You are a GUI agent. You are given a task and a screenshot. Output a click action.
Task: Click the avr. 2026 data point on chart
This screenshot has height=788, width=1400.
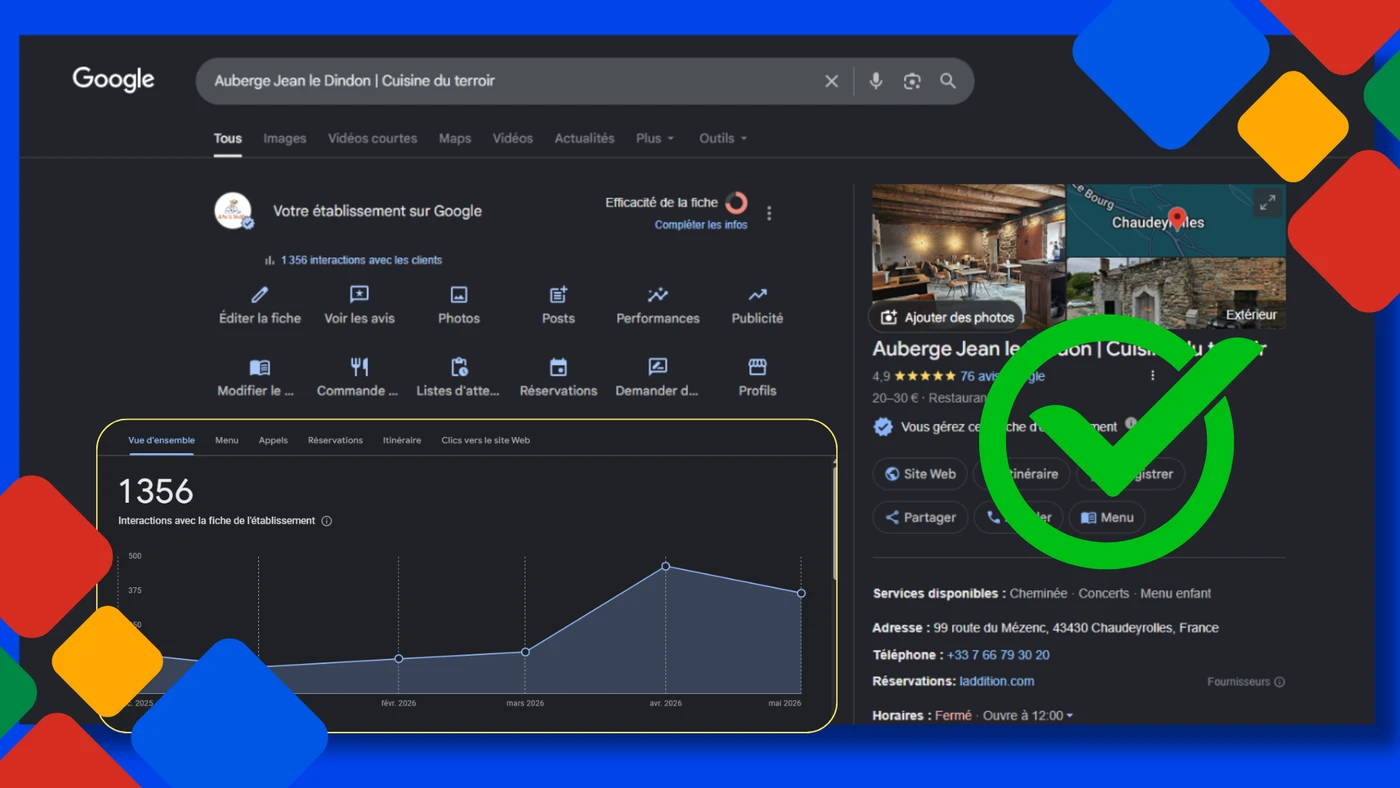(x=666, y=566)
